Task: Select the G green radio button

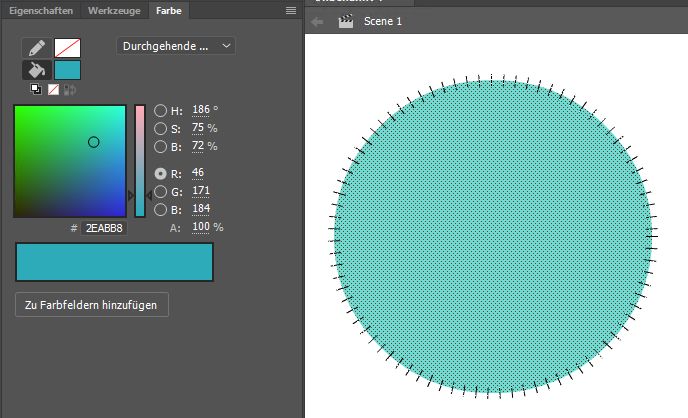Action: pos(161,192)
